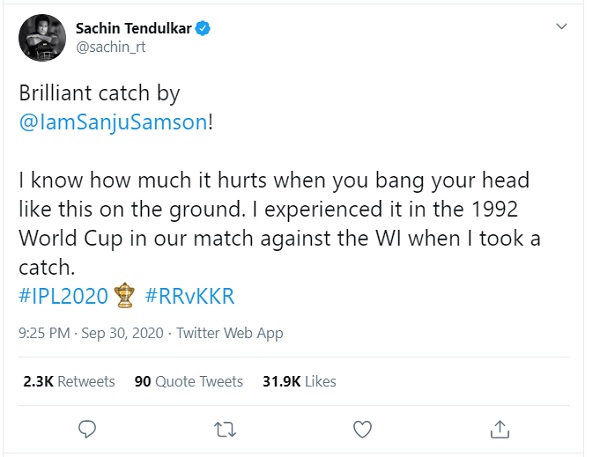Screen dimensions: 600x457
Task: Open Sachin Tendulkar's profile picture
Action: point(40,38)
